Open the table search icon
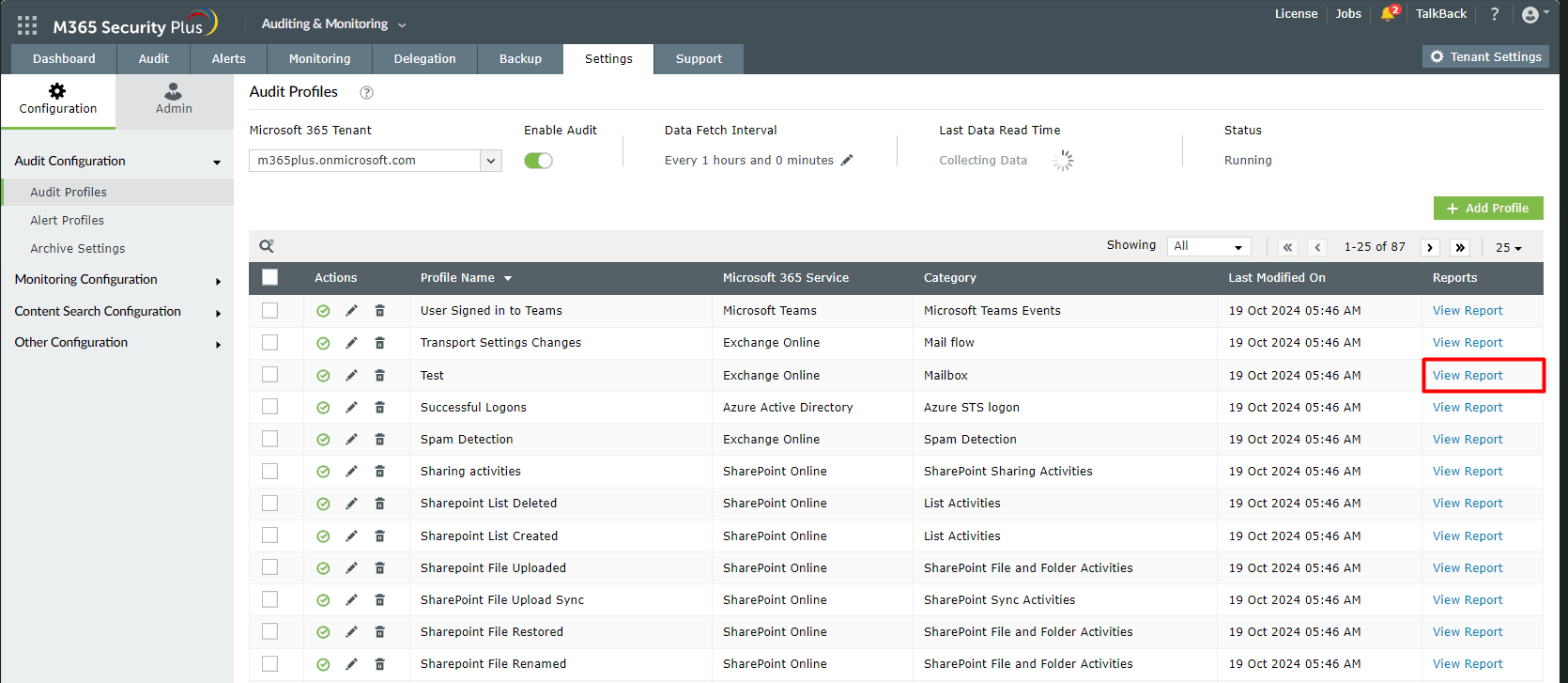Screen dimensions: 1568x683 pyautogui.click(x=267, y=246)
